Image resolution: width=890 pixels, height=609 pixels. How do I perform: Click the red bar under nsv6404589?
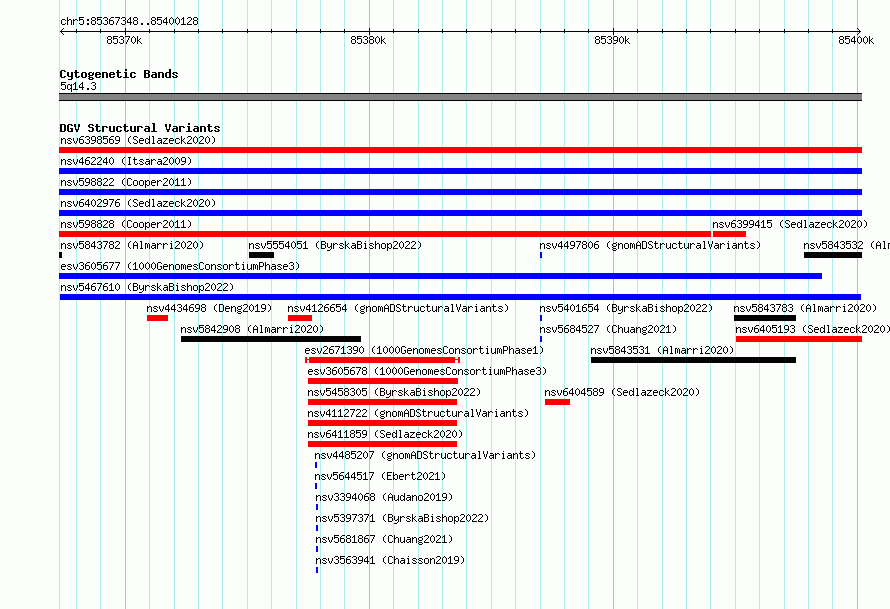click(x=557, y=402)
